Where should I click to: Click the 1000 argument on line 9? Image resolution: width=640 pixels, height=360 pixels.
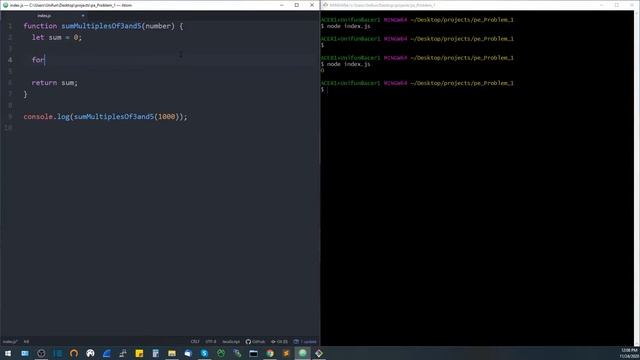pos(166,116)
